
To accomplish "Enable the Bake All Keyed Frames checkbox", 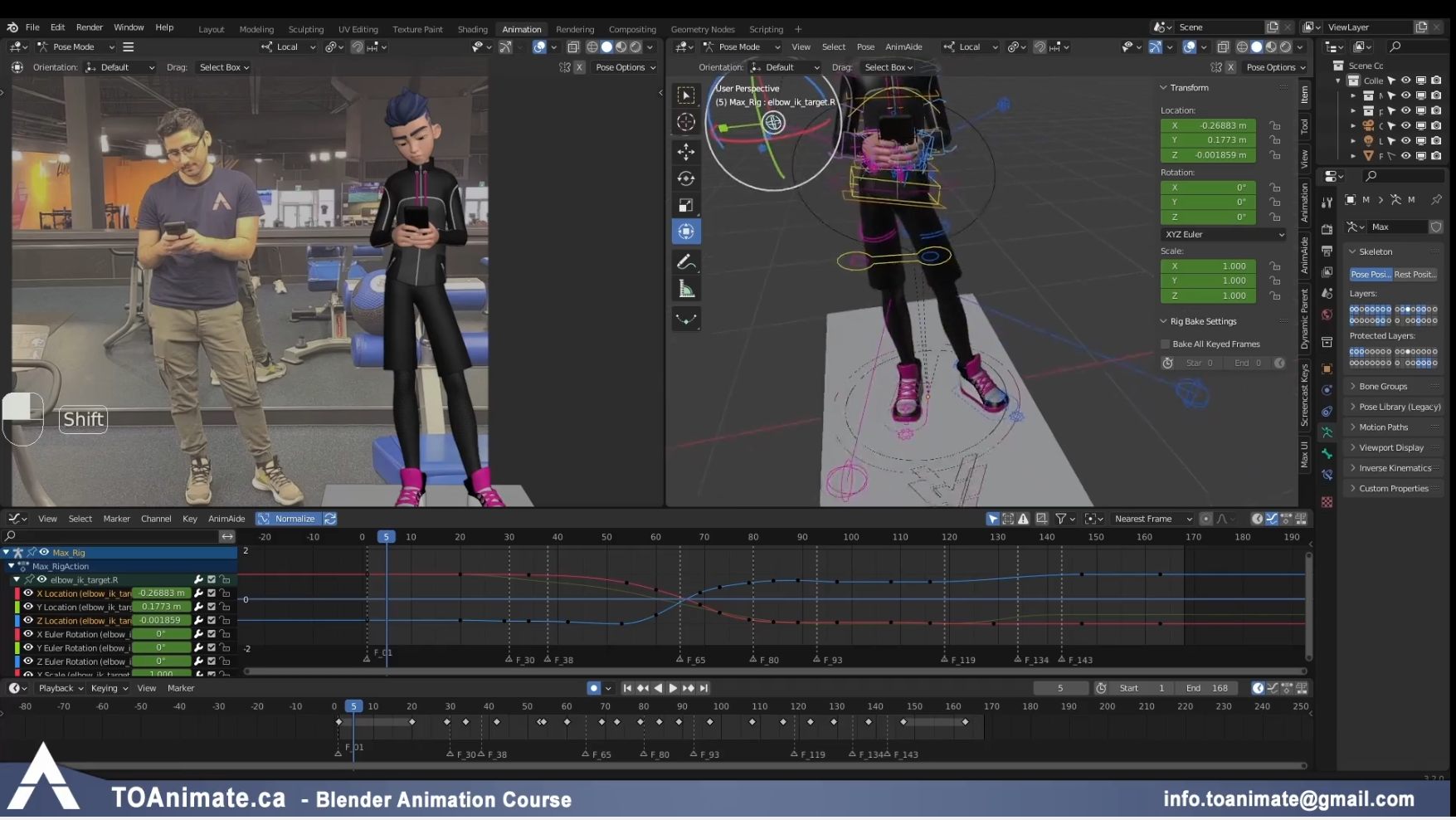I will pos(1165,344).
